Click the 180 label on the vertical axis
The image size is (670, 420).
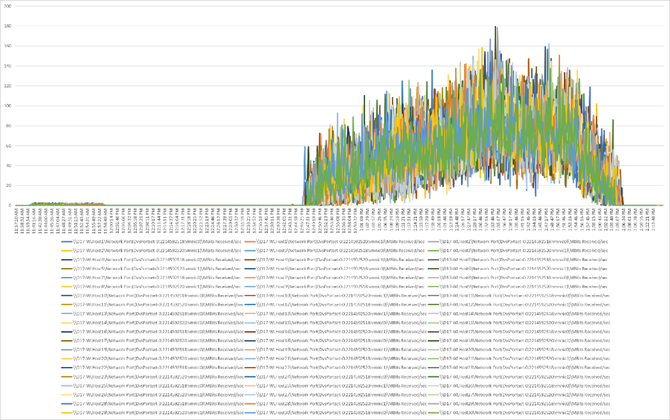click(7, 26)
